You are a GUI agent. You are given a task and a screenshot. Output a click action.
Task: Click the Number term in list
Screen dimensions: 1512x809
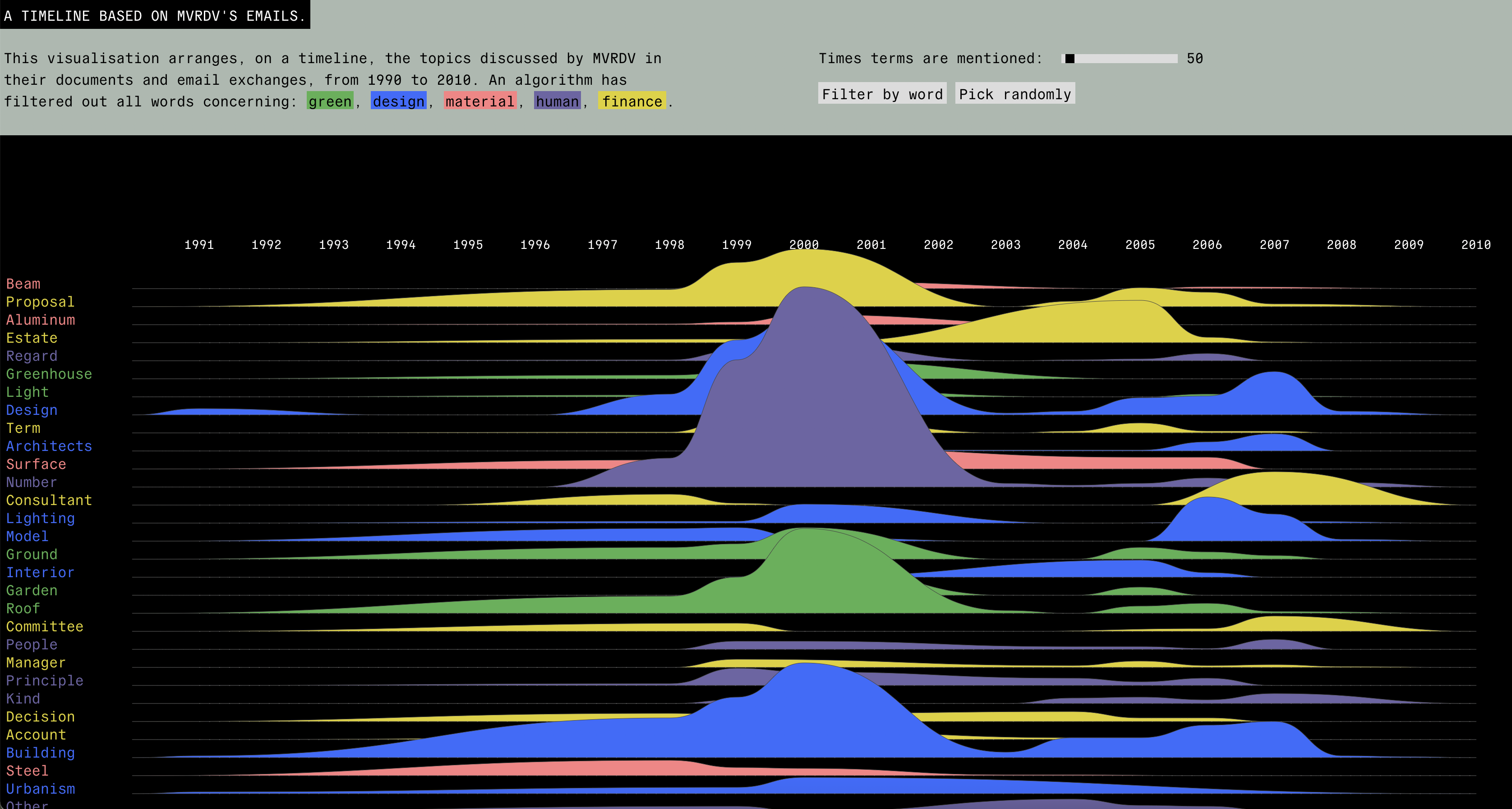click(31, 482)
